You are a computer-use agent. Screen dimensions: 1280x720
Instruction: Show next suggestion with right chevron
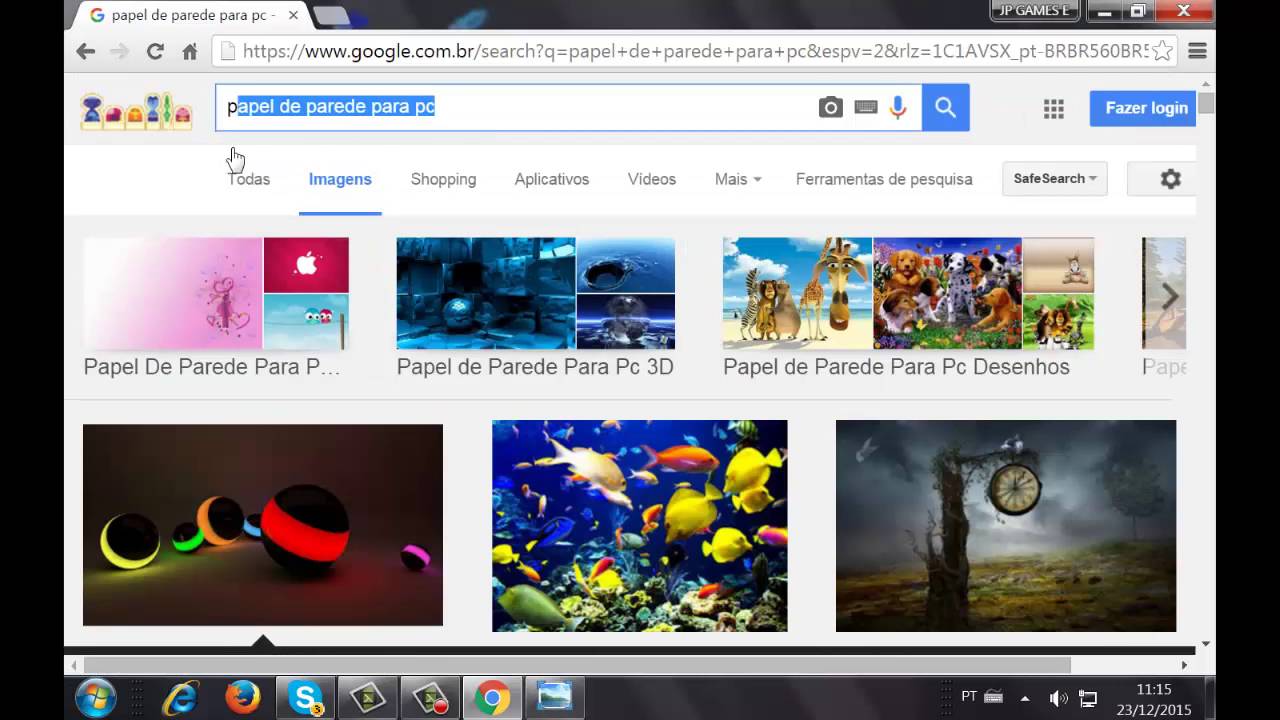click(x=1170, y=296)
